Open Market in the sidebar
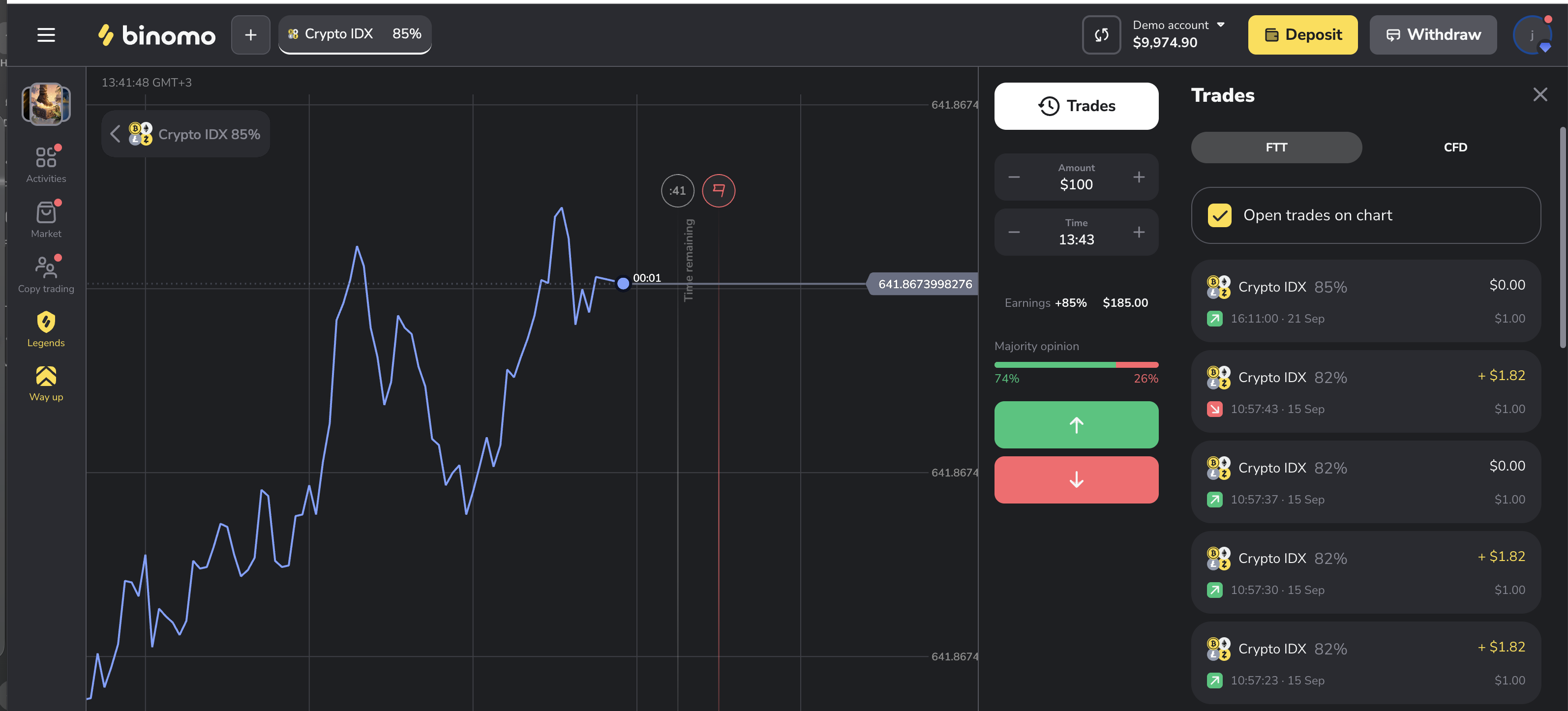This screenshot has width=1568, height=711. pos(46,219)
